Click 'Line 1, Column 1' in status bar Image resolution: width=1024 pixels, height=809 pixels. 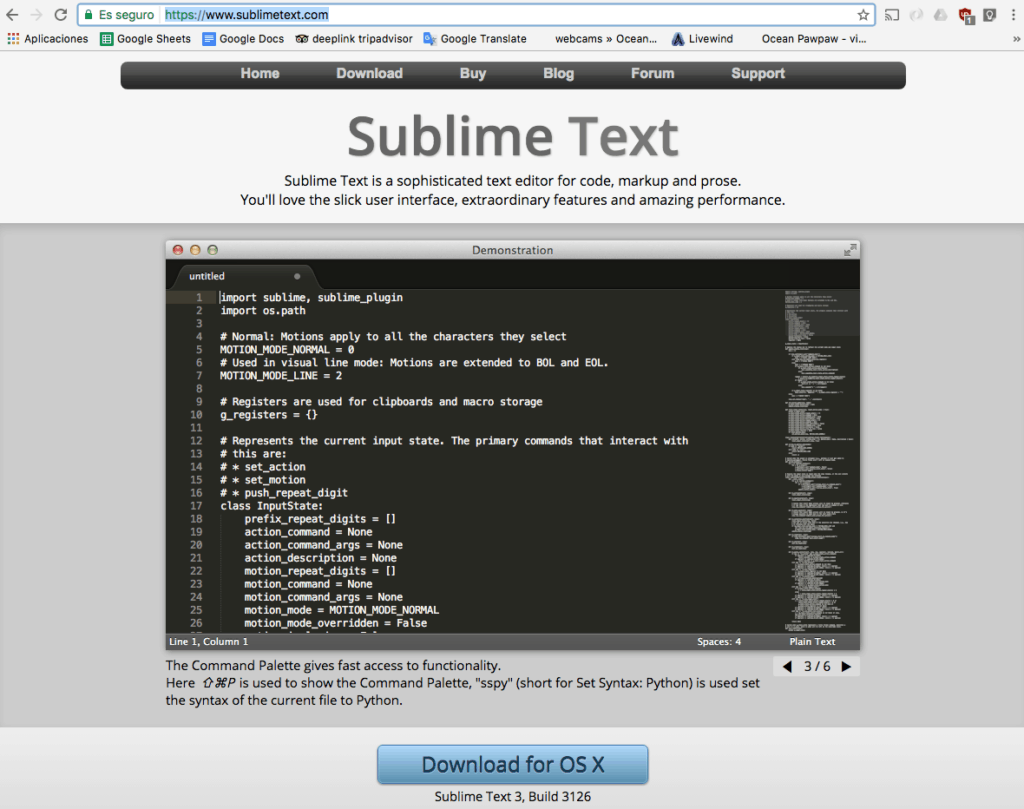208,642
